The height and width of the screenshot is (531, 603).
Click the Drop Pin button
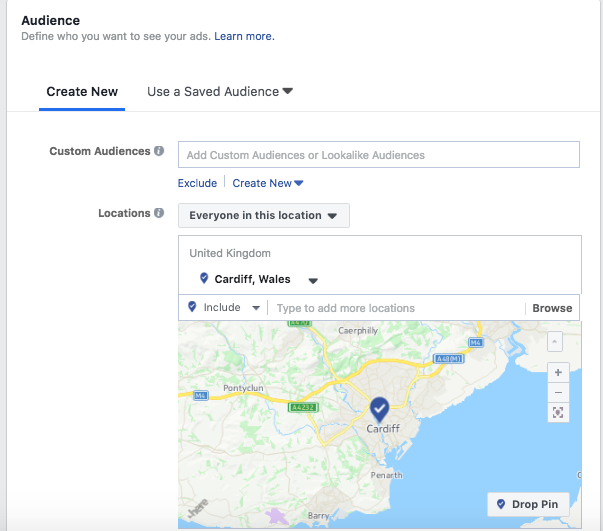click(x=528, y=505)
